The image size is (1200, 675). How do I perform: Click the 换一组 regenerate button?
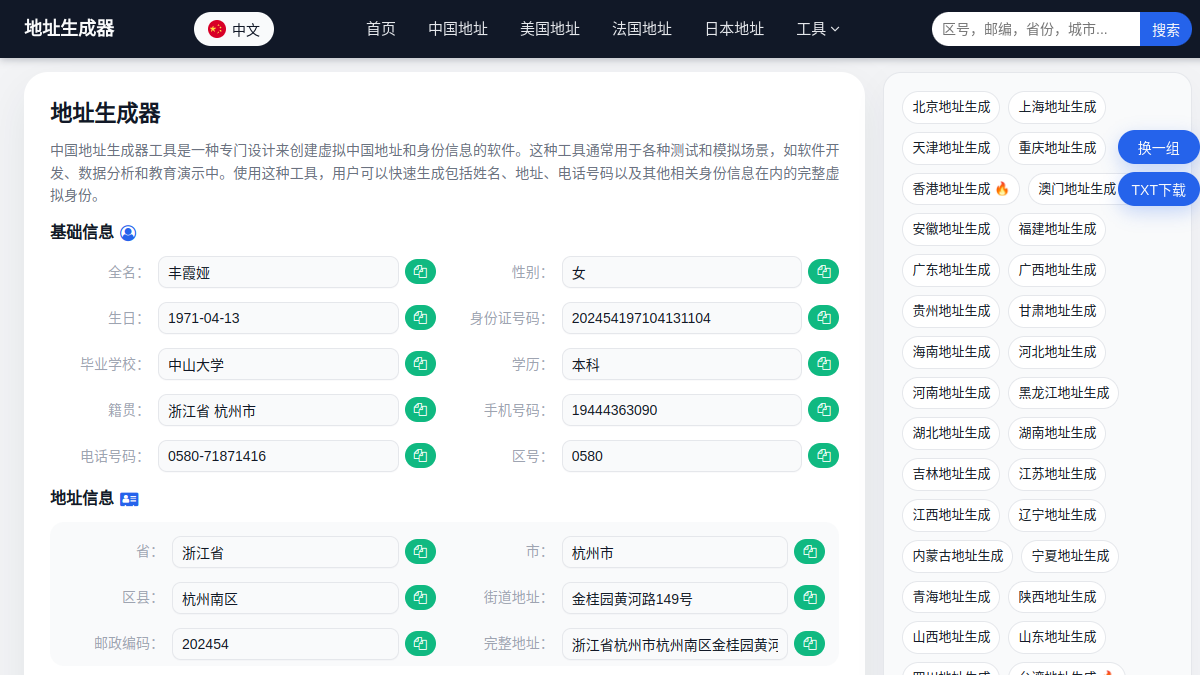tap(1159, 148)
